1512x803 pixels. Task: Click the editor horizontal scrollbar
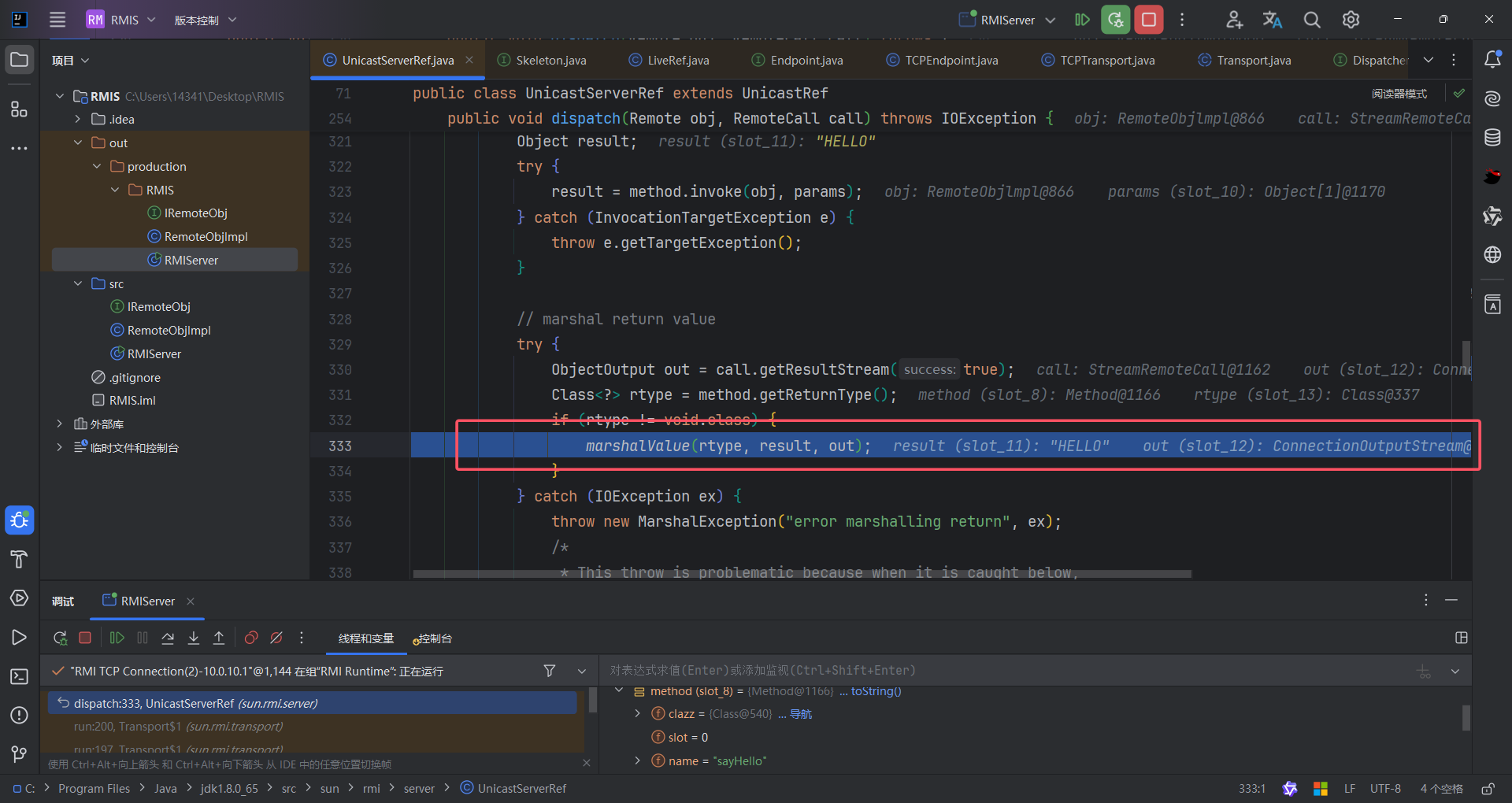point(802,574)
